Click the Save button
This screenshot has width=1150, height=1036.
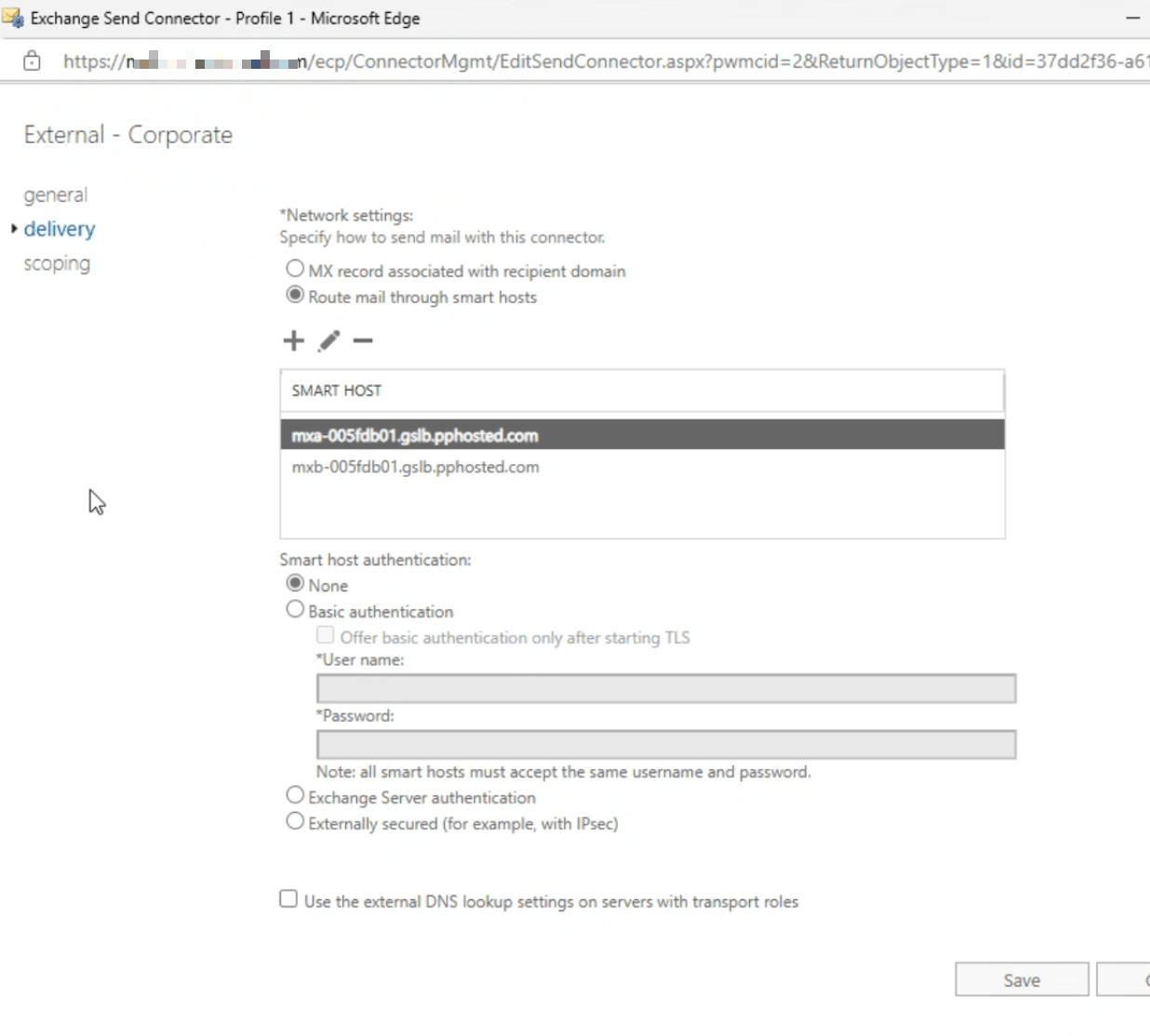1022,979
